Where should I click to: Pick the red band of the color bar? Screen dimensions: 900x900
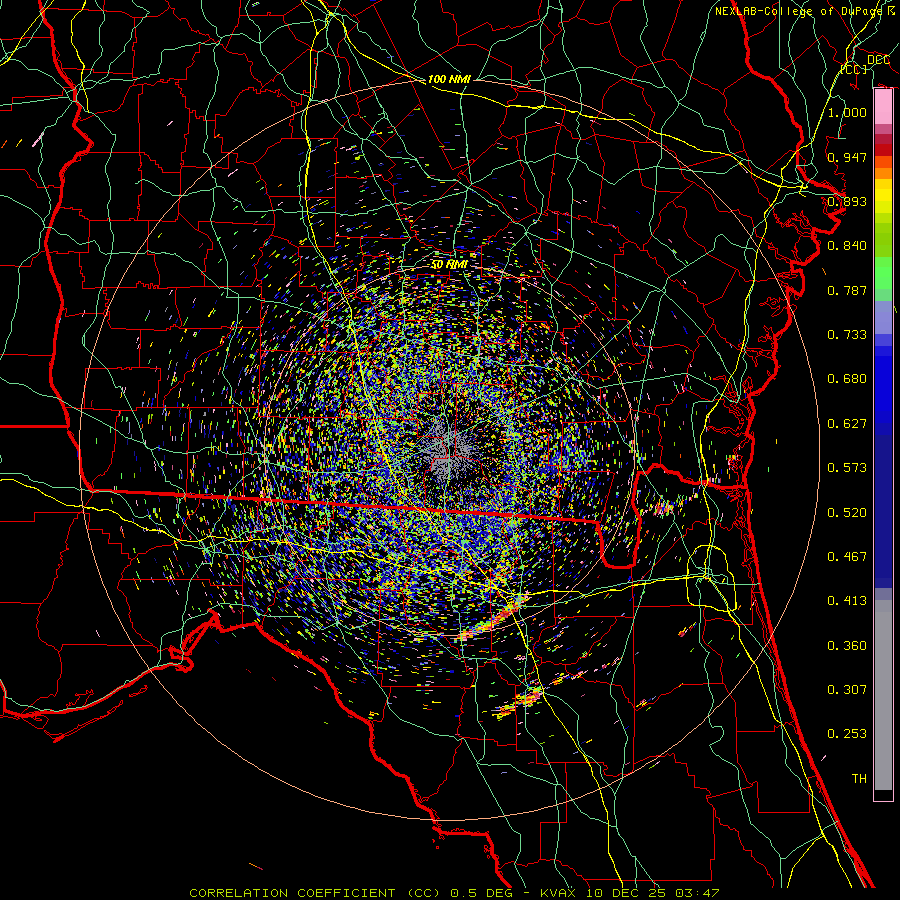point(883,150)
